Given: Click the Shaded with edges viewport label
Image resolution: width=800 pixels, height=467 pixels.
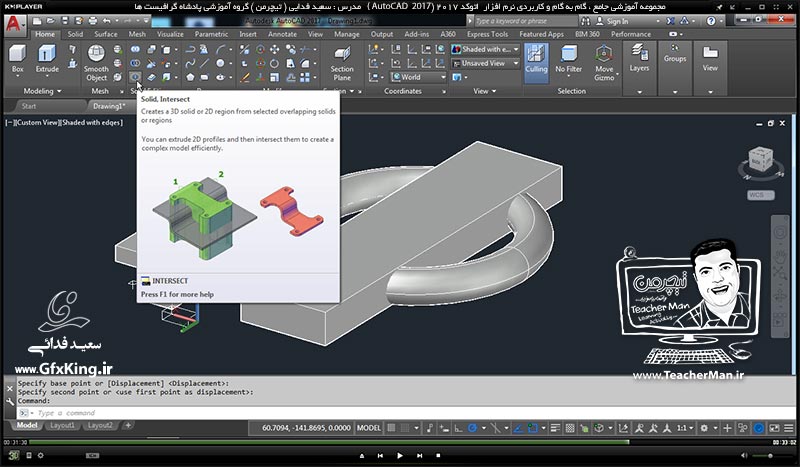Looking at the screenshot, I should (91, 122).
